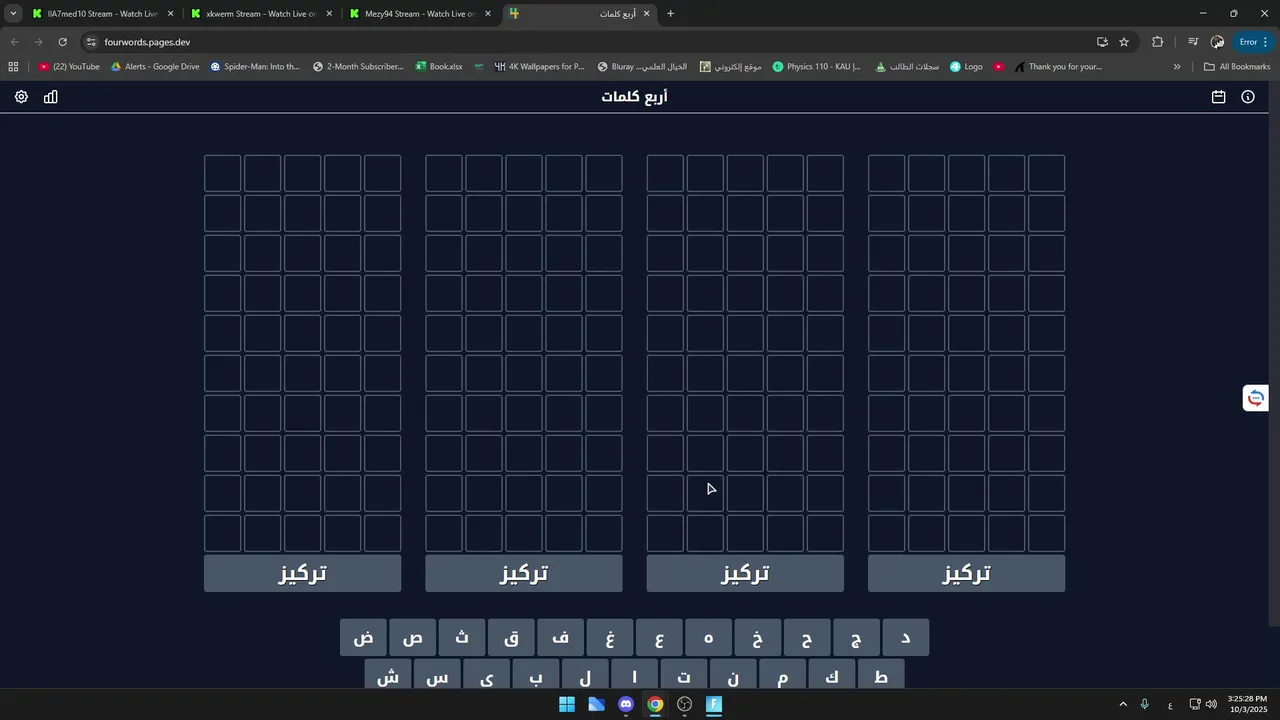Viewport: 1280px width, 720px height.
Task: Open Discord from the taskbar
Action: pos(626,704)
